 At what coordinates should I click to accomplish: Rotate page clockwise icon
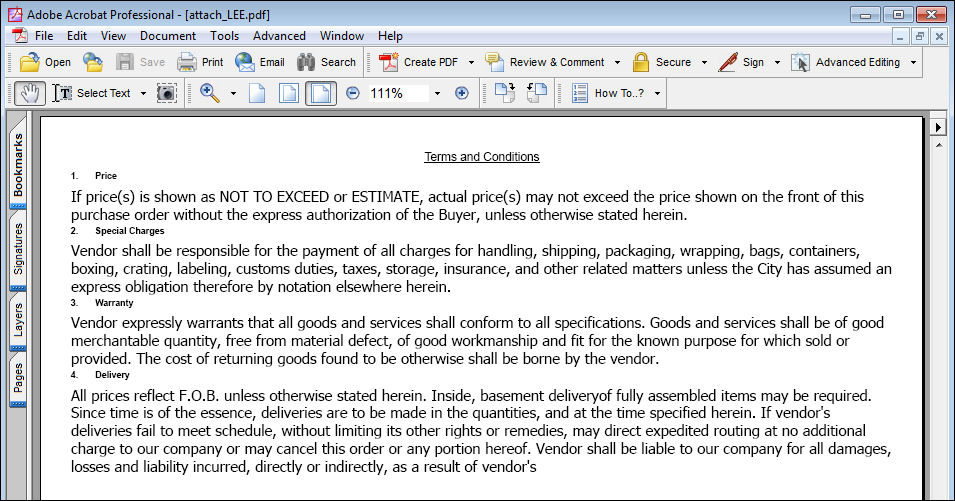[x=505, y=93]
